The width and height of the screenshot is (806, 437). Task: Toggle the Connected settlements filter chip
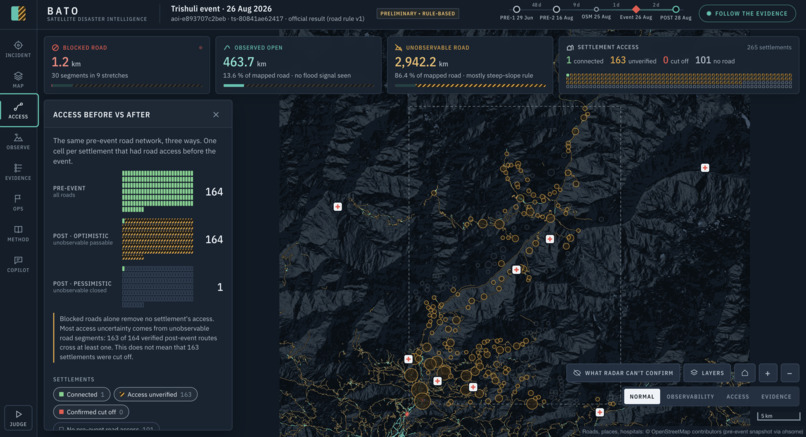tap(82, 394)
